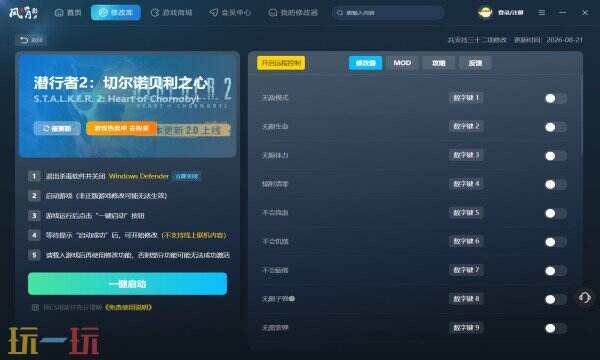
Task: Open the 首页 home nav item
Action: 68,13
